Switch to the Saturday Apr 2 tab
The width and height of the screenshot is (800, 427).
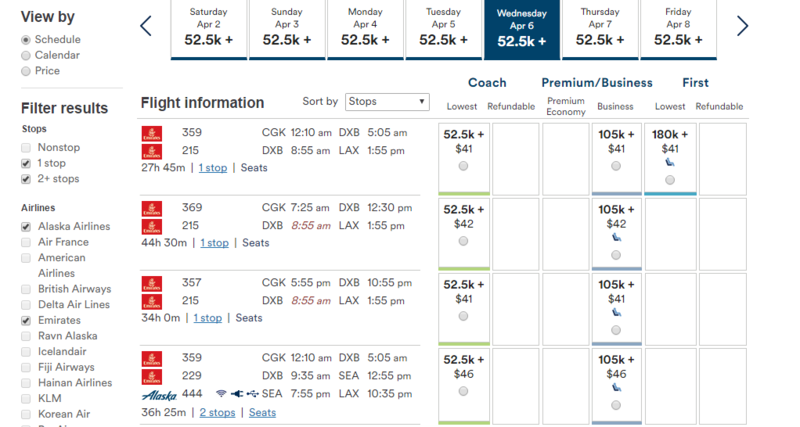209,29
